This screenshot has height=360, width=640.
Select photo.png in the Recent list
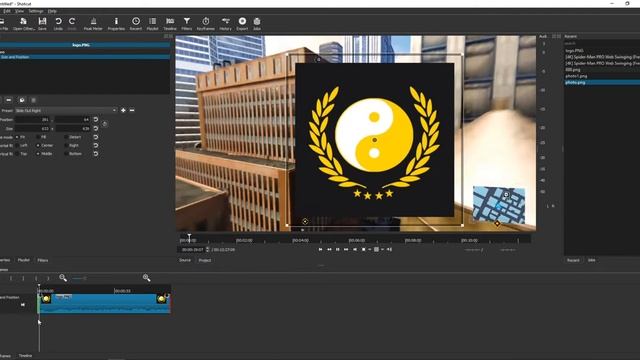click(575, 82)
